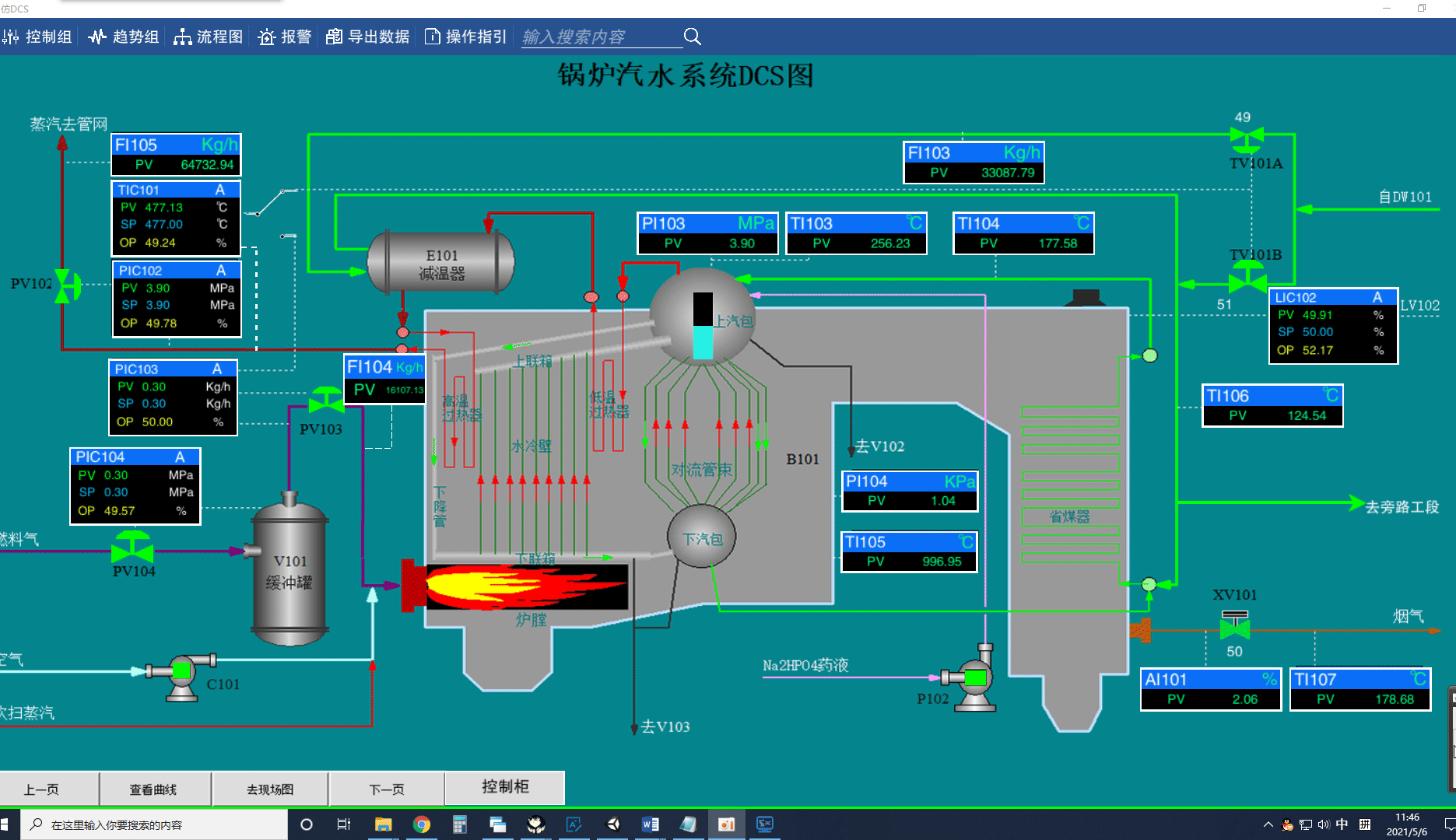Image resolution: width=1456 pixels, height=840 pixels.
Task: Click TI107 temperature value 178.68
Action: pyautogui.click(x=1394, y=699)
